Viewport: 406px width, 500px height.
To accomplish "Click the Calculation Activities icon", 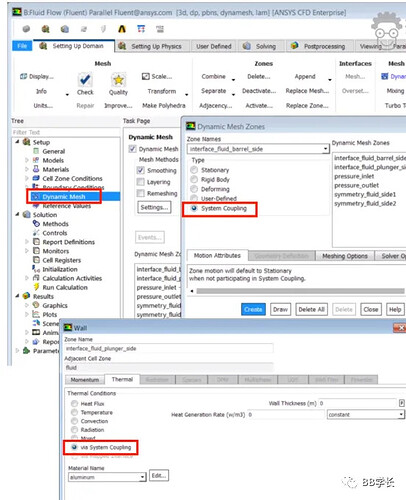I will (36, 278).
